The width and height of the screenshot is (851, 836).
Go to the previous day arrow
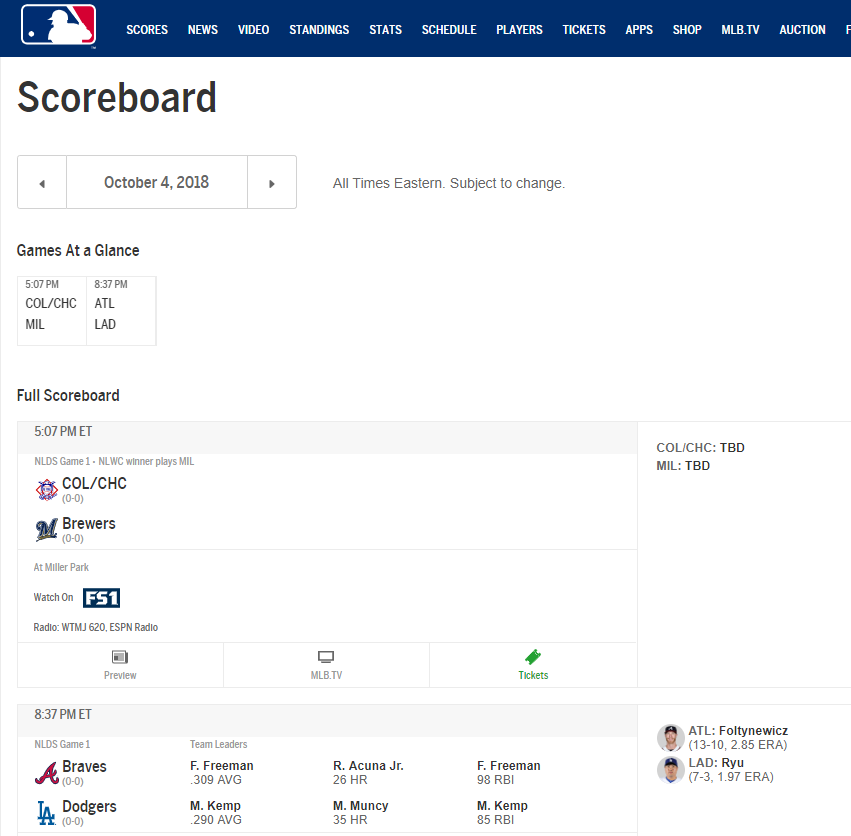(x=42, y=183)
